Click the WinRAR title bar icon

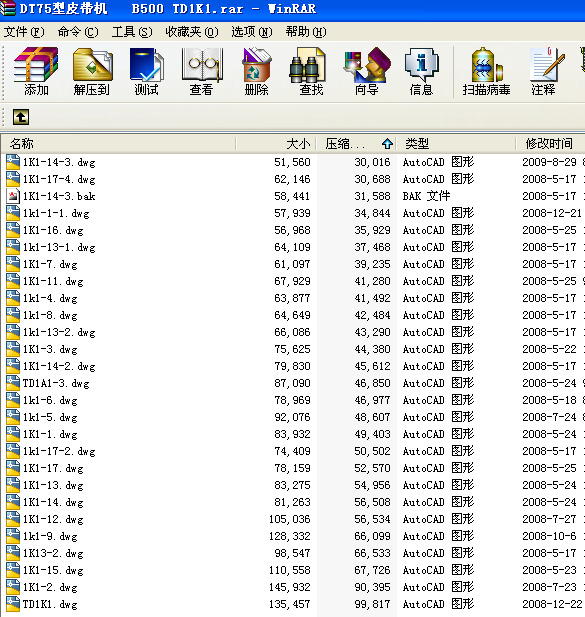pos(7,9)
